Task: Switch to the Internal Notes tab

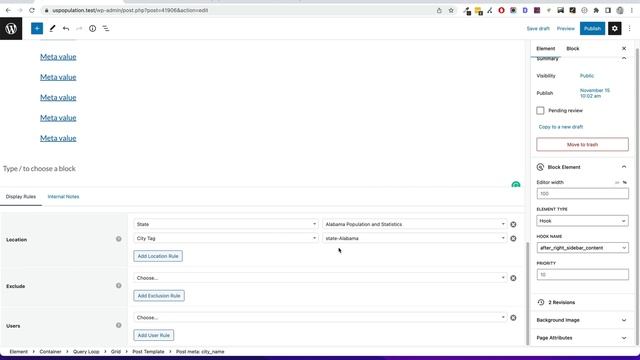Action: 63,197
